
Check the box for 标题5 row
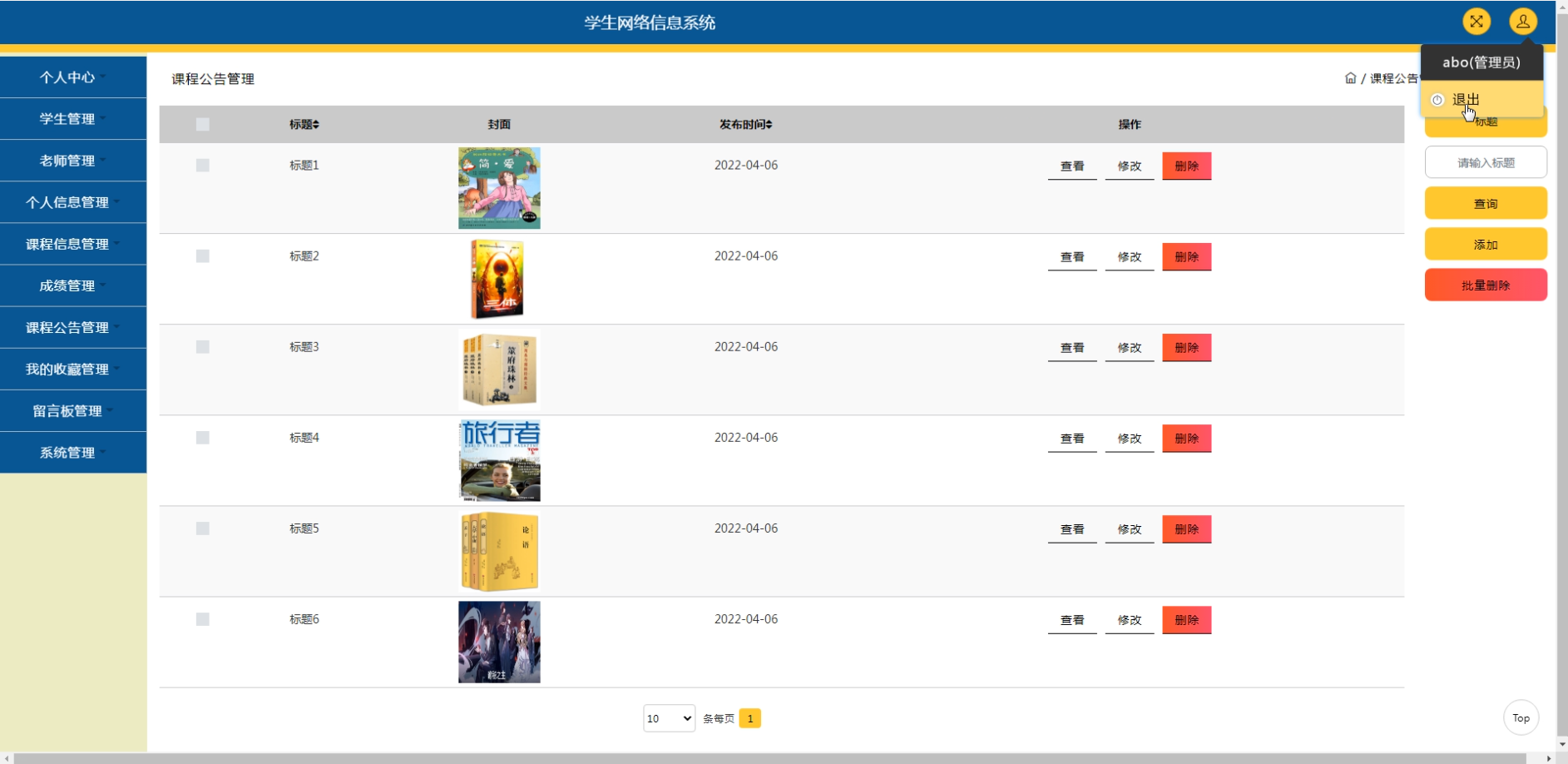pos(202,528)
